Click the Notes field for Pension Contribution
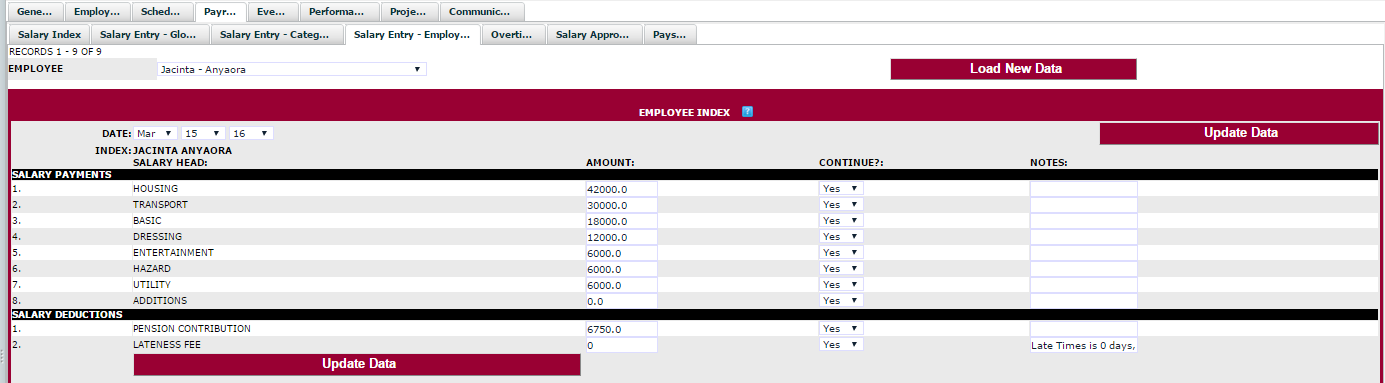This screenshot has height=383, width=1385. pos(1084,329)
